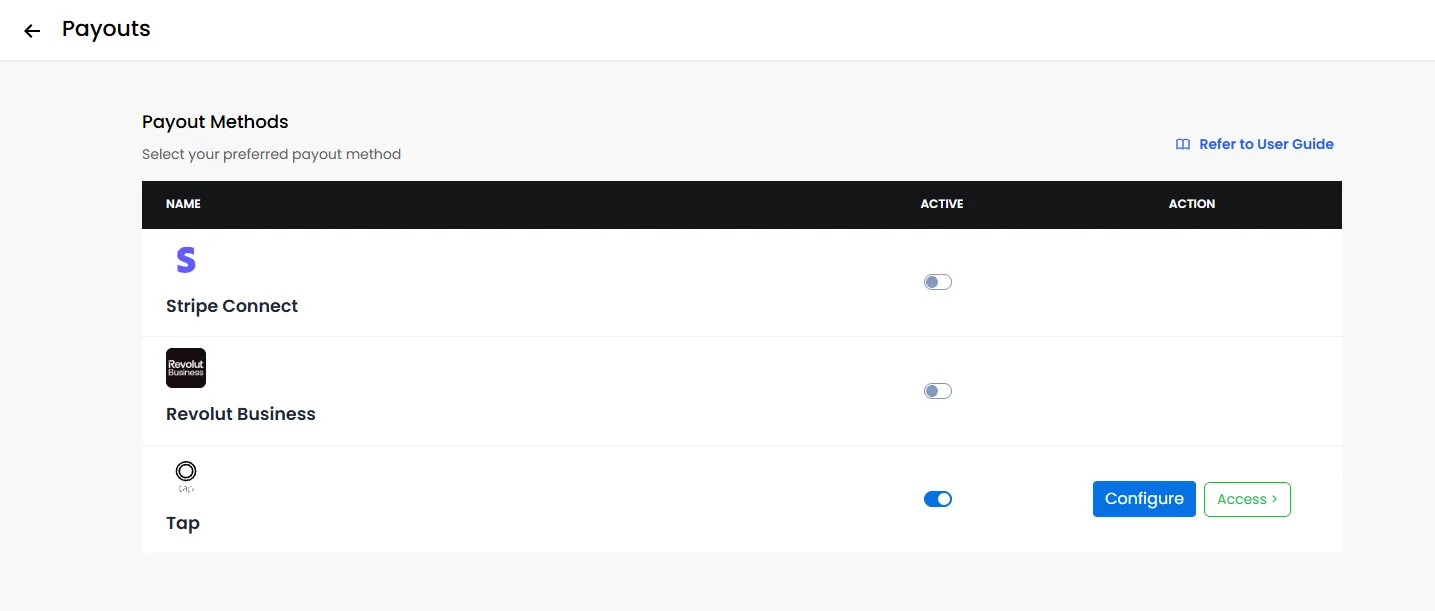The width and height of the screenshot is (1435, 611).
Task: Select the Tap row label
Action: (183, 523)
